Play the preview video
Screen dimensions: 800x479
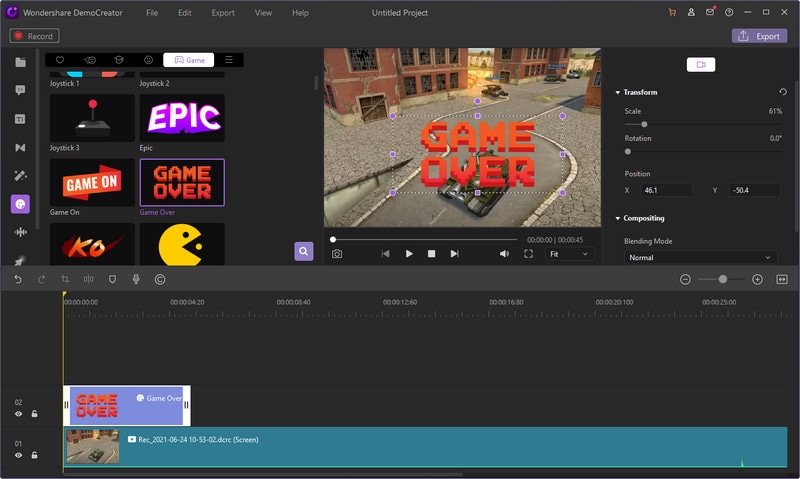click(409, 254)
